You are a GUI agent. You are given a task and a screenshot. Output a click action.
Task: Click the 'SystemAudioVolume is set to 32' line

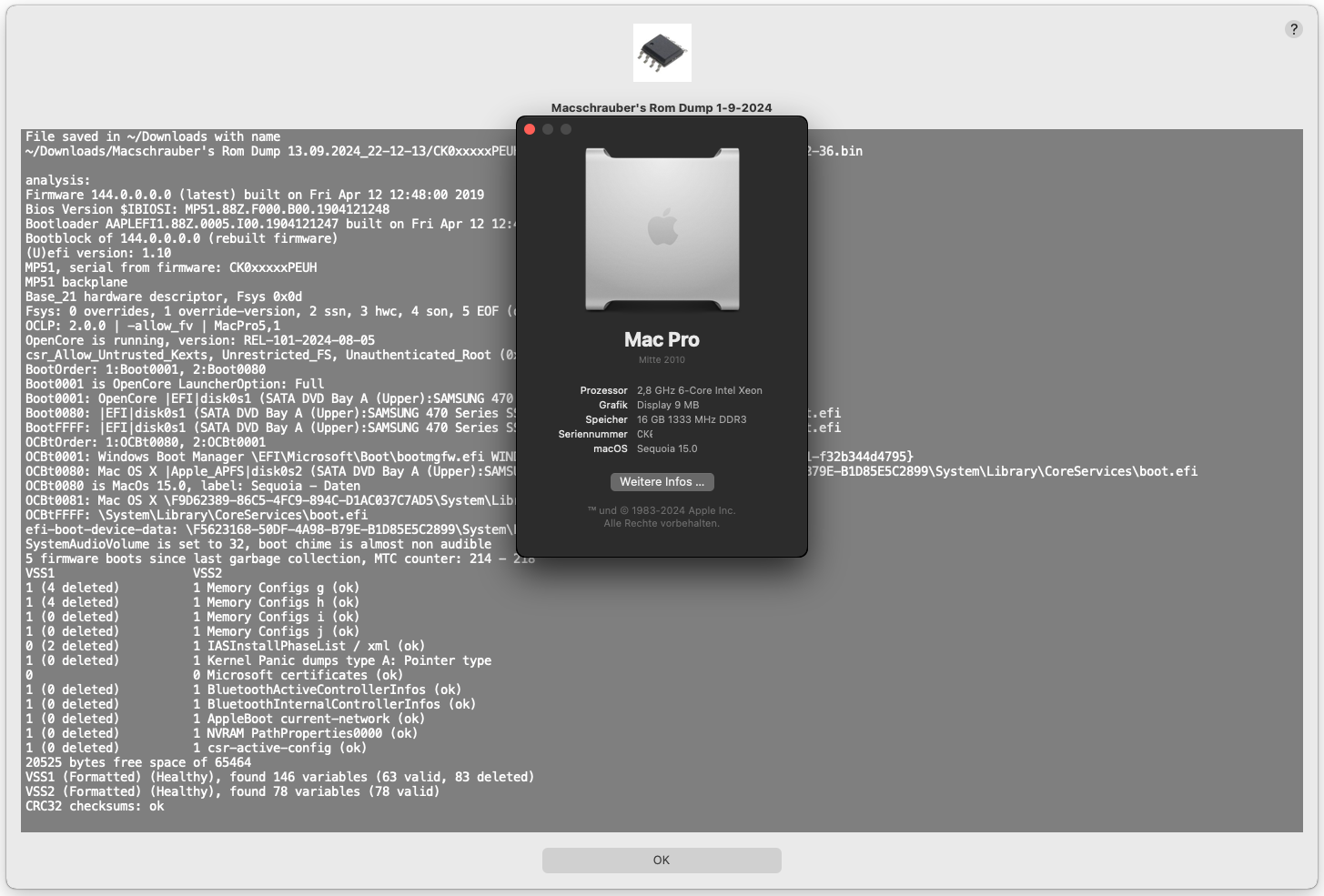coord(258,544)
